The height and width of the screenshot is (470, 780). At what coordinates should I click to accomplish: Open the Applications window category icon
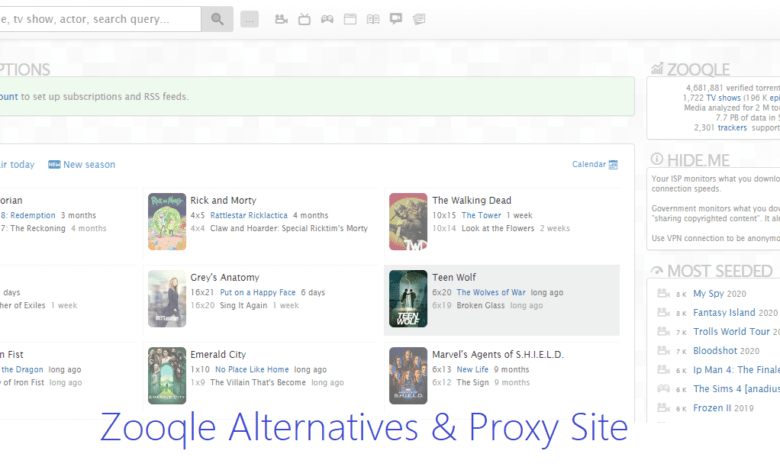[x=350, y=19]
